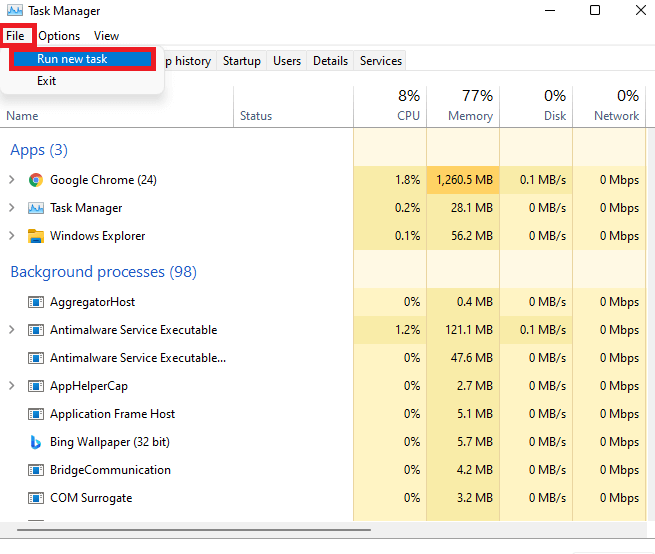
Task: Expand the AppHelperCap process entry
Action: tap(12, 386)
